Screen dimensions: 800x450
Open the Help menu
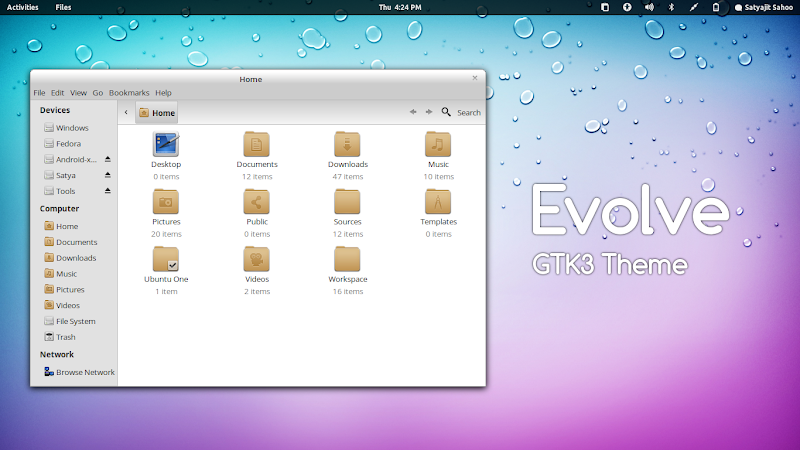(x=163, y=92)
